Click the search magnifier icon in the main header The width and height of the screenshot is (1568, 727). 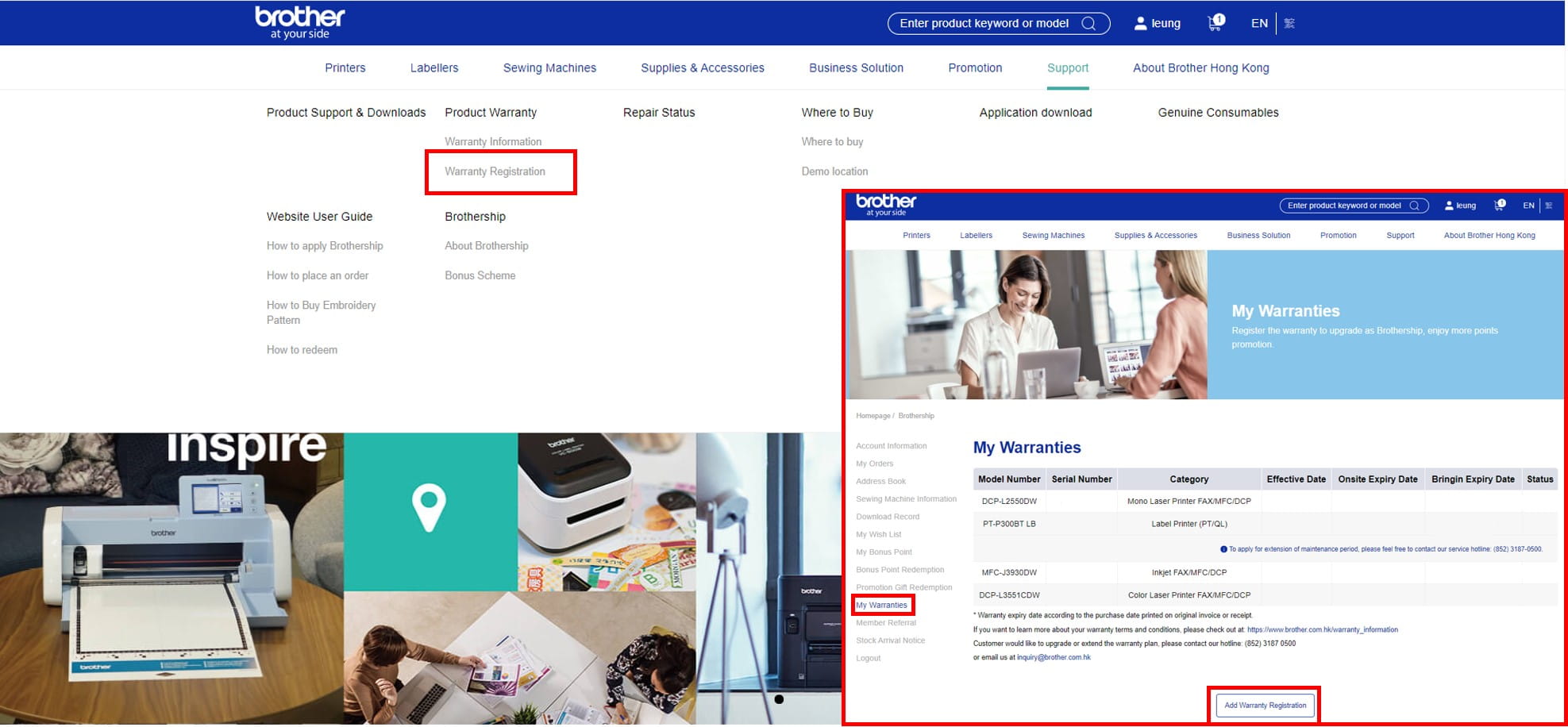tap(1088, 24)
